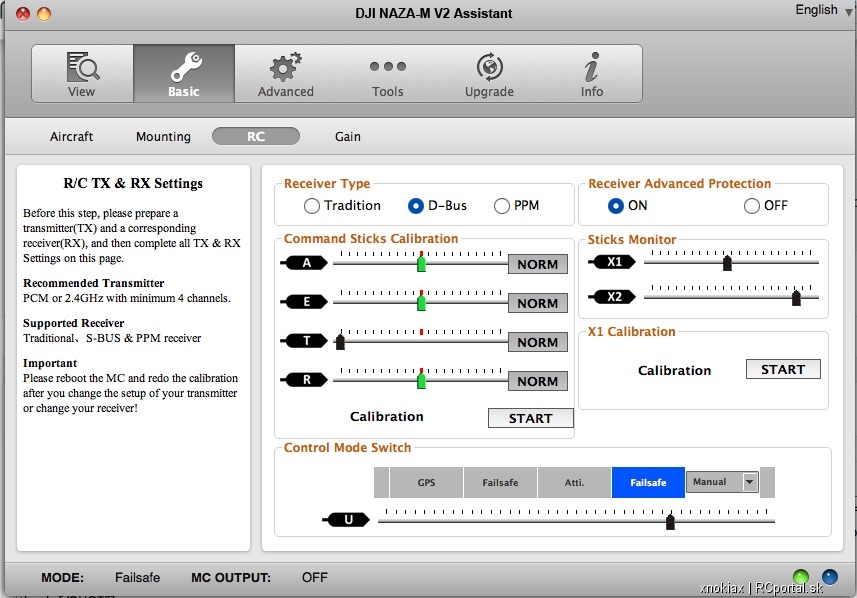
Task: Click the Failsafe value beside MODE
Action: (x=137, y=577)
